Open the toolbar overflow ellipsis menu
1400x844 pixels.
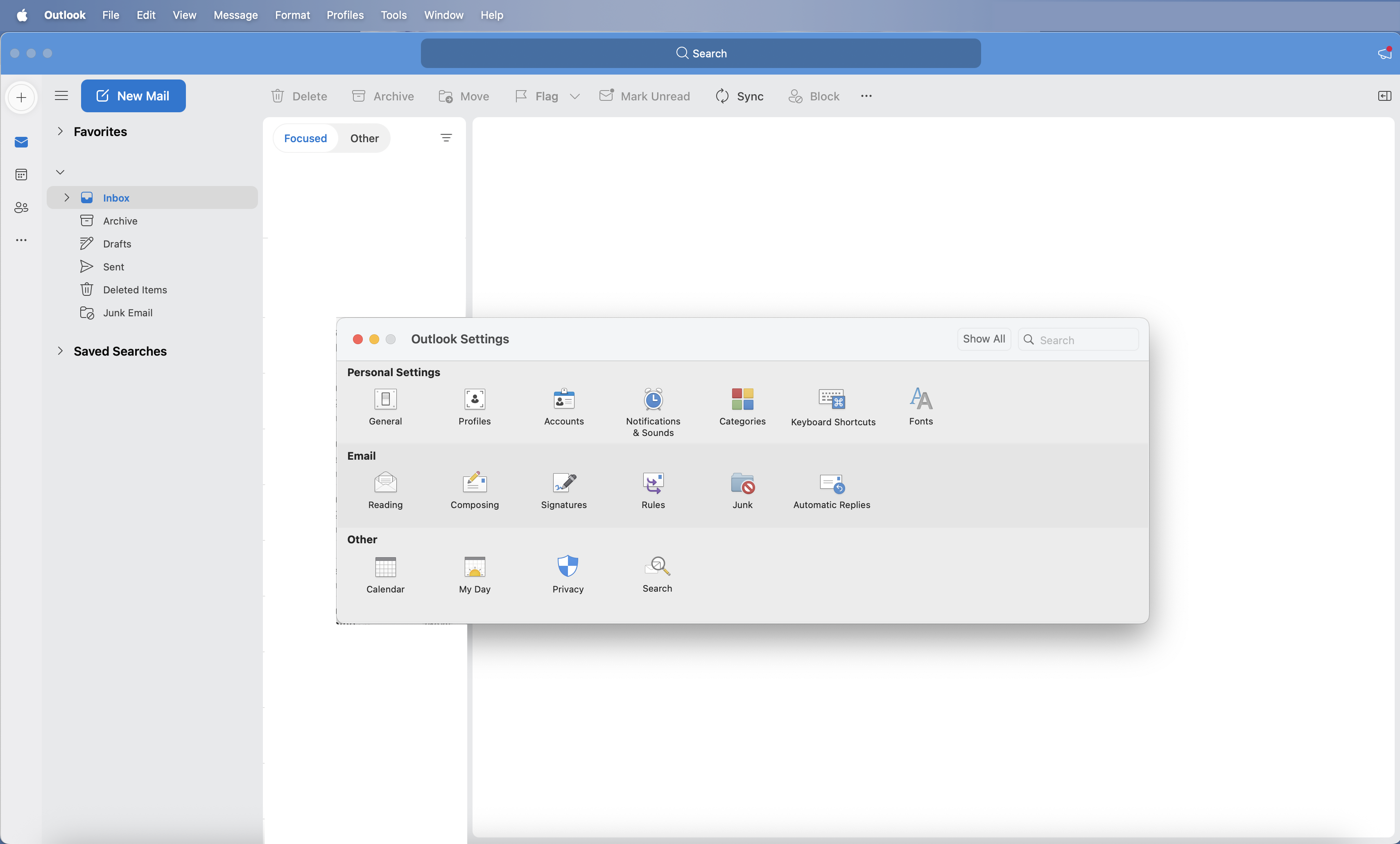866,96
